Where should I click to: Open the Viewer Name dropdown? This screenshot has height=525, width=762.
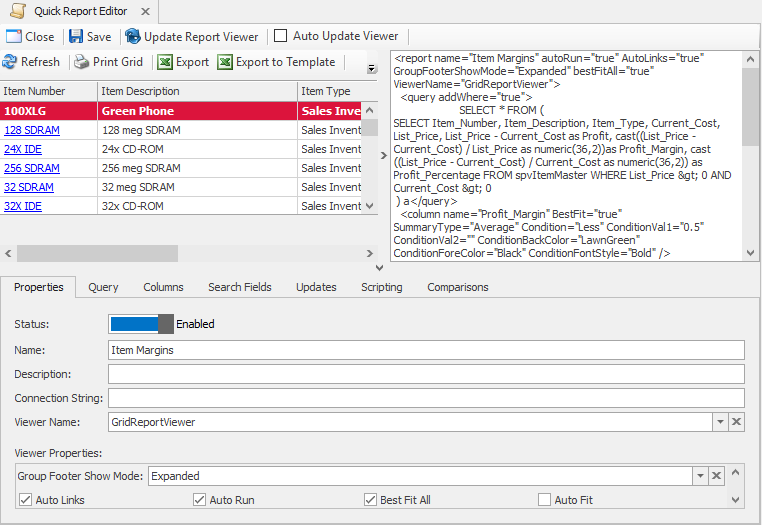click(x=719, y=423)
